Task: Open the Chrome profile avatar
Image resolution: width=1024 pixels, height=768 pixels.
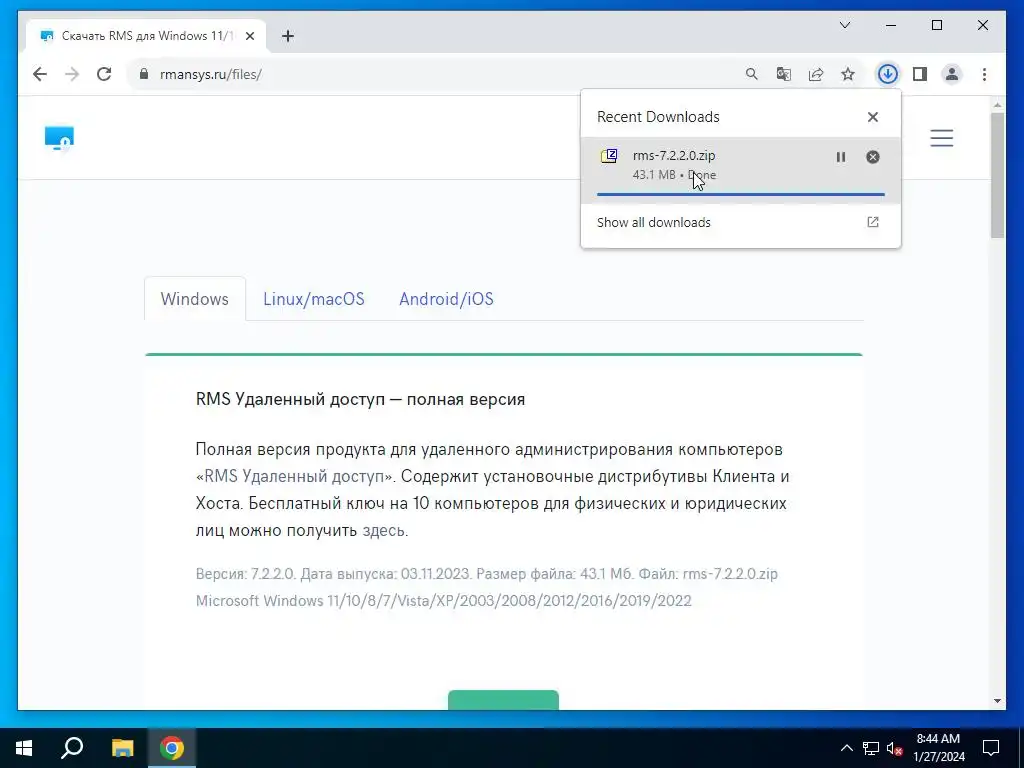Action: [x=952, y=74]
